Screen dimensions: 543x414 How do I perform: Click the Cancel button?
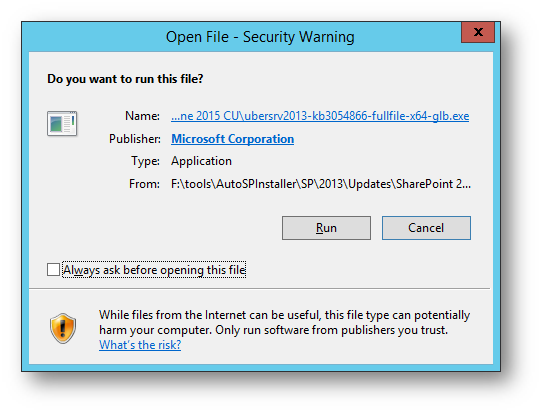click(x=426, y=228)
